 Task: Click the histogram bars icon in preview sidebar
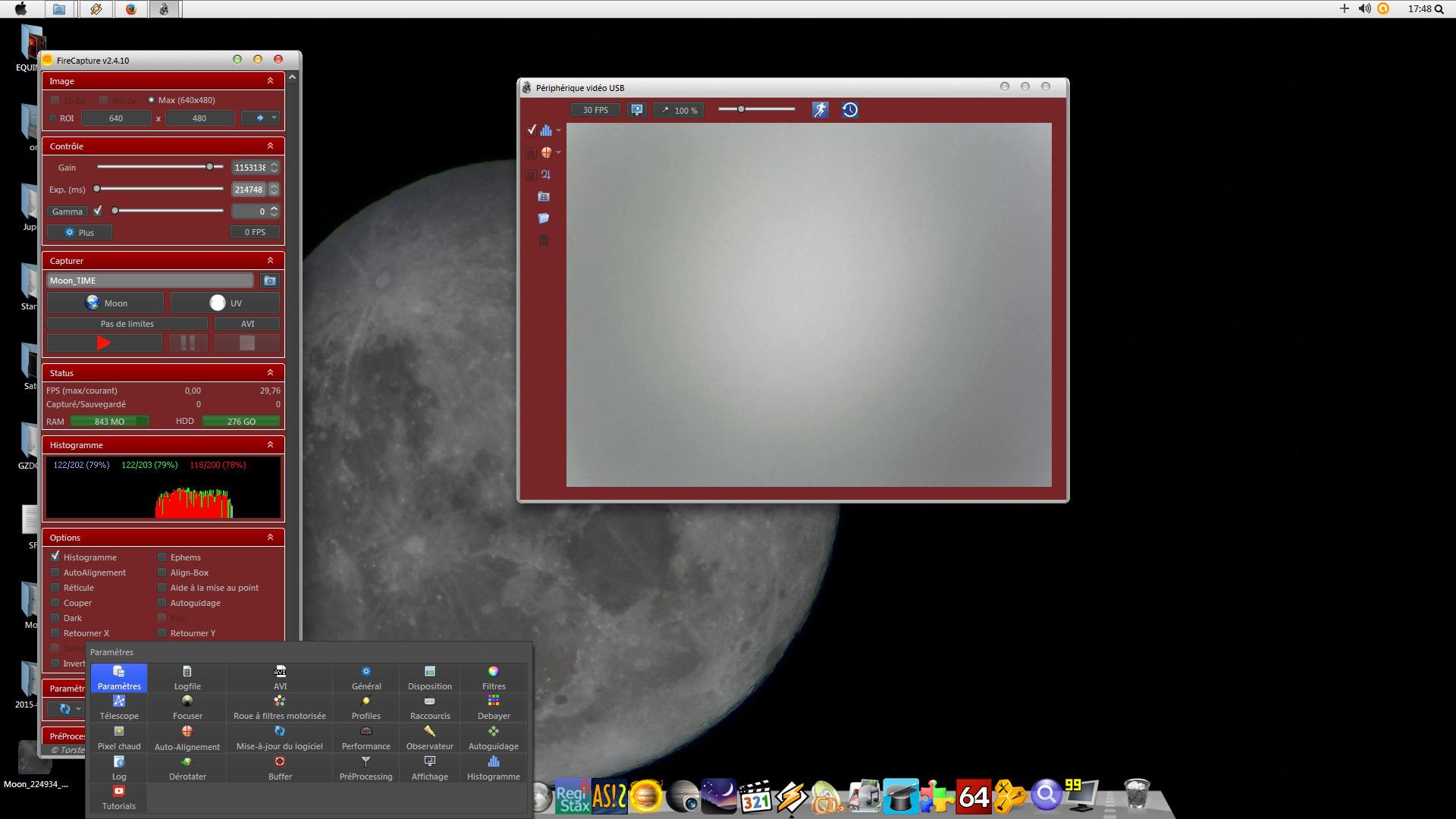[545, 130]
